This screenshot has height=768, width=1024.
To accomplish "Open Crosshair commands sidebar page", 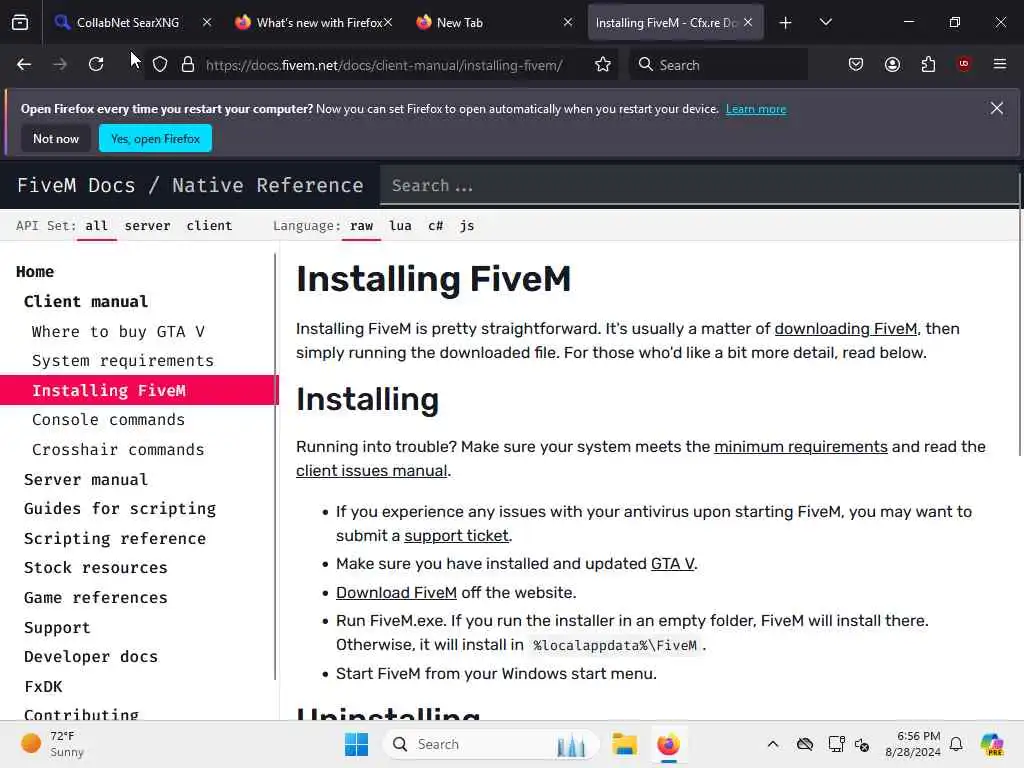I will [x=118, y=449].
